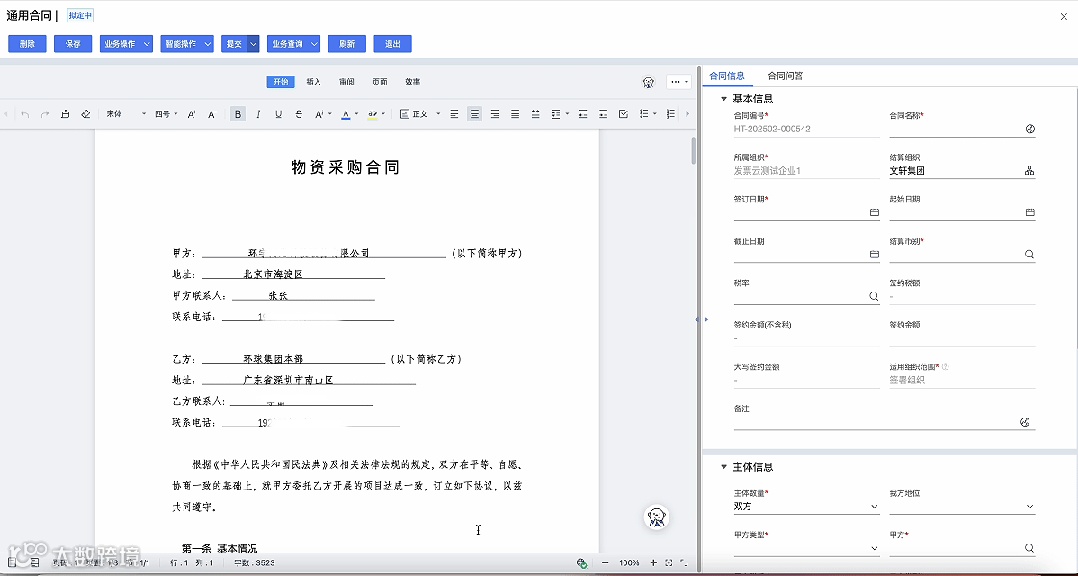1078x576 pixels.
Task: Collapse the 主体信息 section
Action: click(x=722, y=466)
